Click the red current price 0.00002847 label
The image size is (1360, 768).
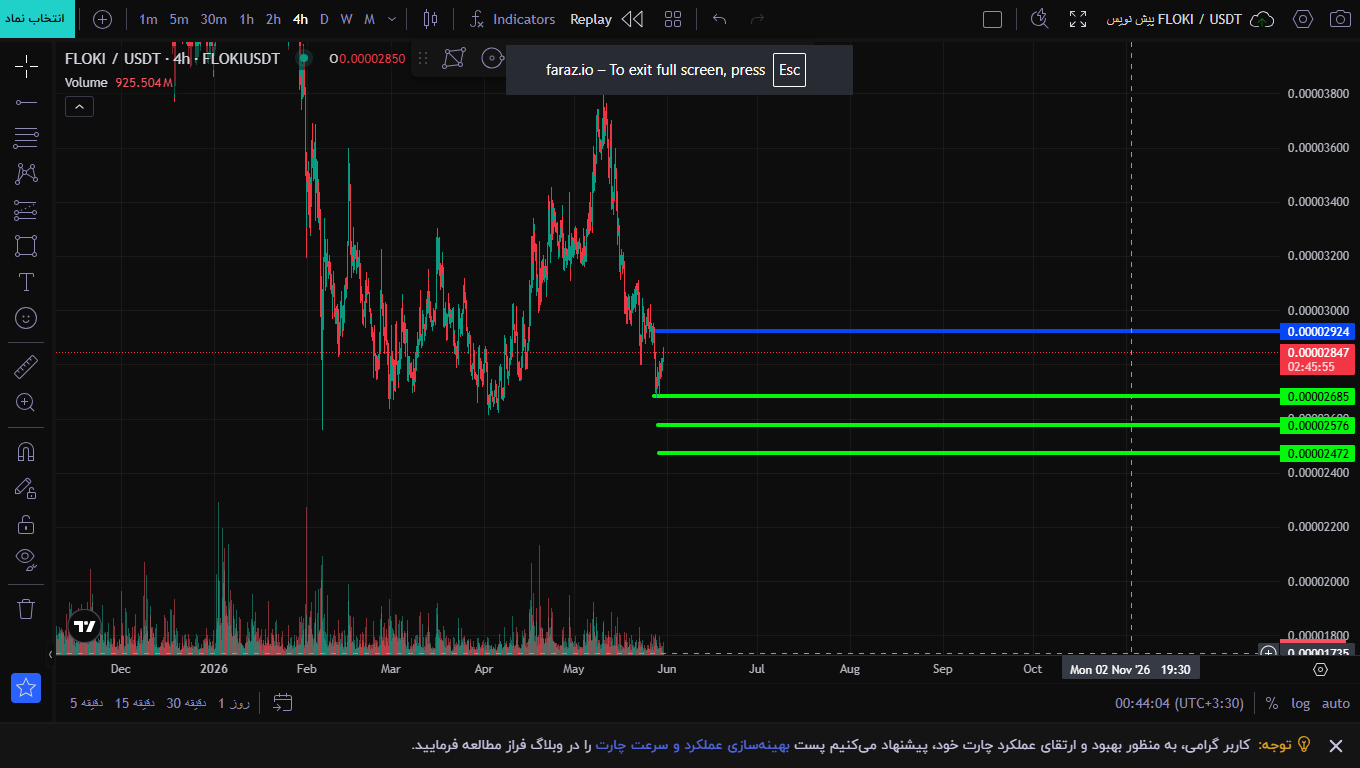1317,359
